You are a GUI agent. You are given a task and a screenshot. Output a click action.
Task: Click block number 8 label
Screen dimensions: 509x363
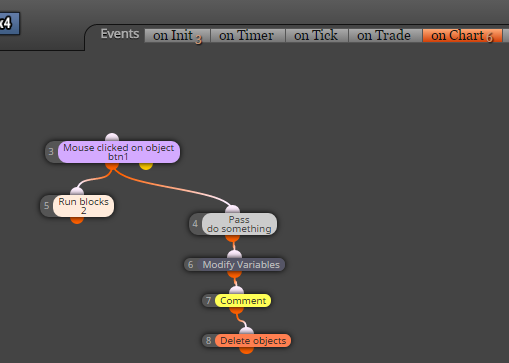click(208, 341)
